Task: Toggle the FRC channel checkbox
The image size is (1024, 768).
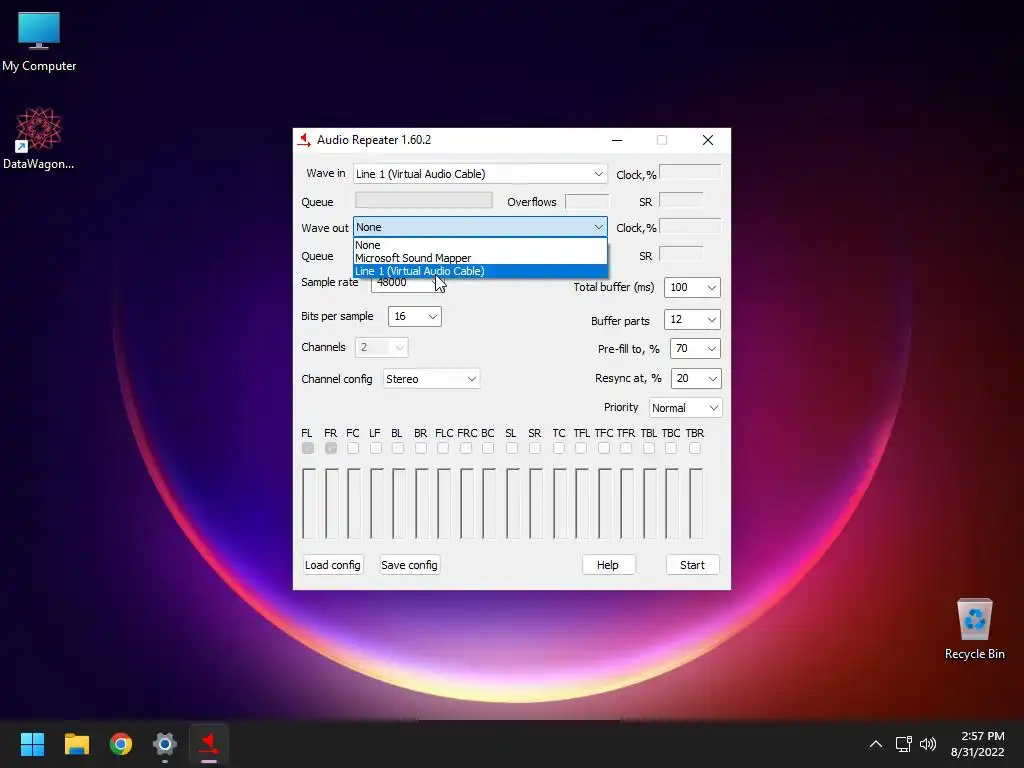Action: [x=466, y=448]
